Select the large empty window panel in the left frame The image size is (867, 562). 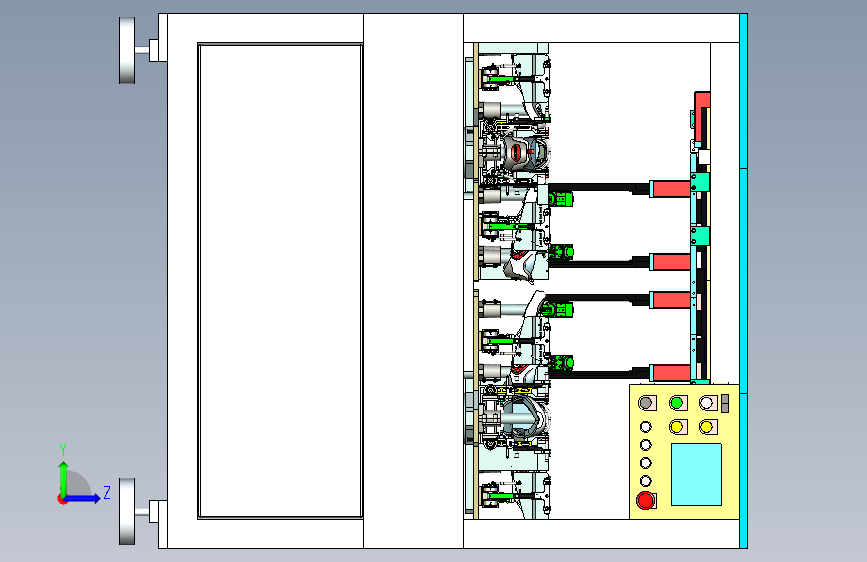[280, 281]
